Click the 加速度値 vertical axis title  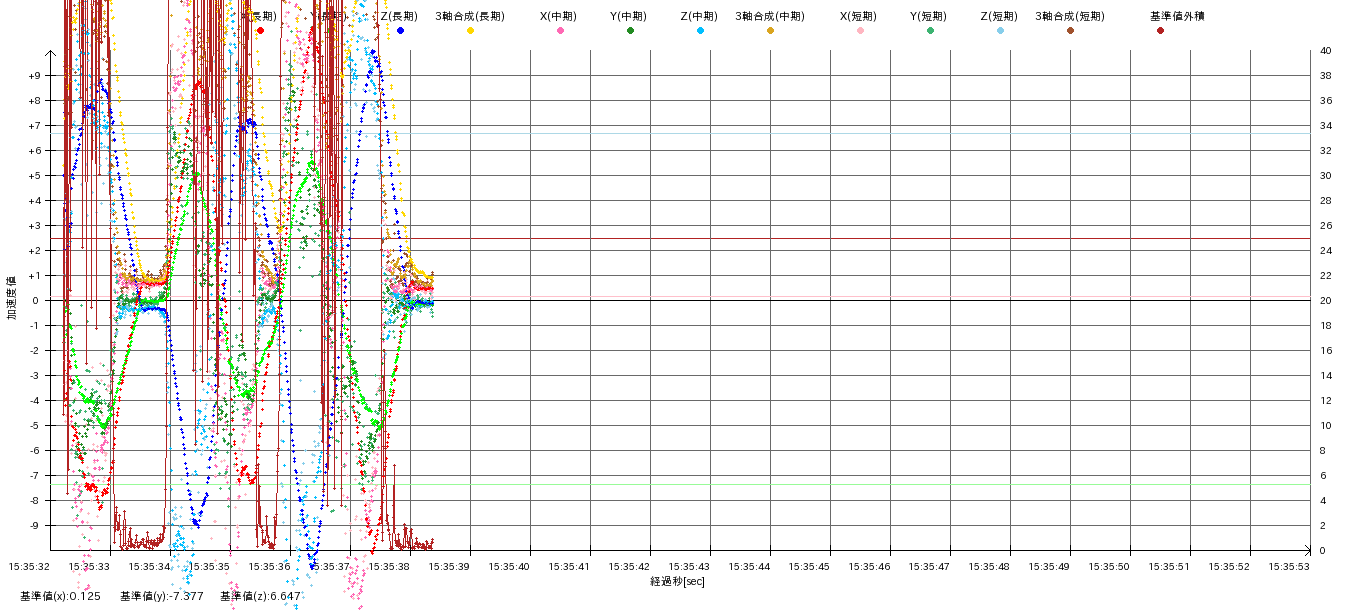point(12,298)
